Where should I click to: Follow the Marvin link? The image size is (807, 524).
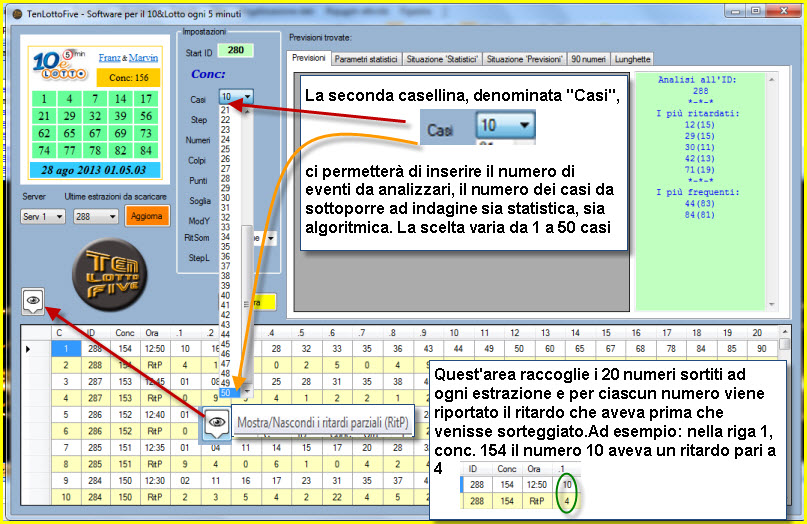pyautogui.click(x=143, y=58)
